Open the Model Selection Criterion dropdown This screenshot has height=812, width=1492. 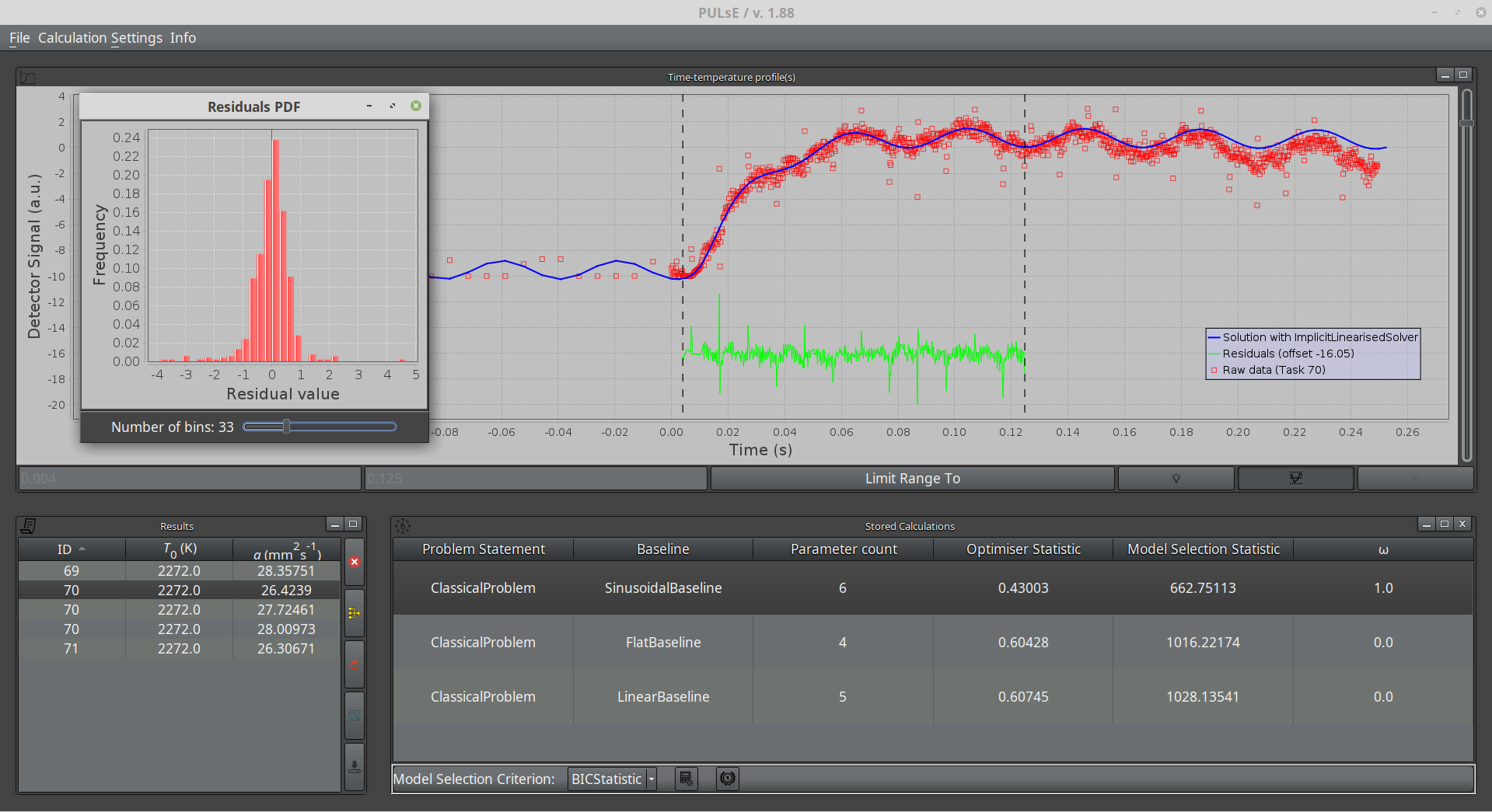click(x=612, y=779)
